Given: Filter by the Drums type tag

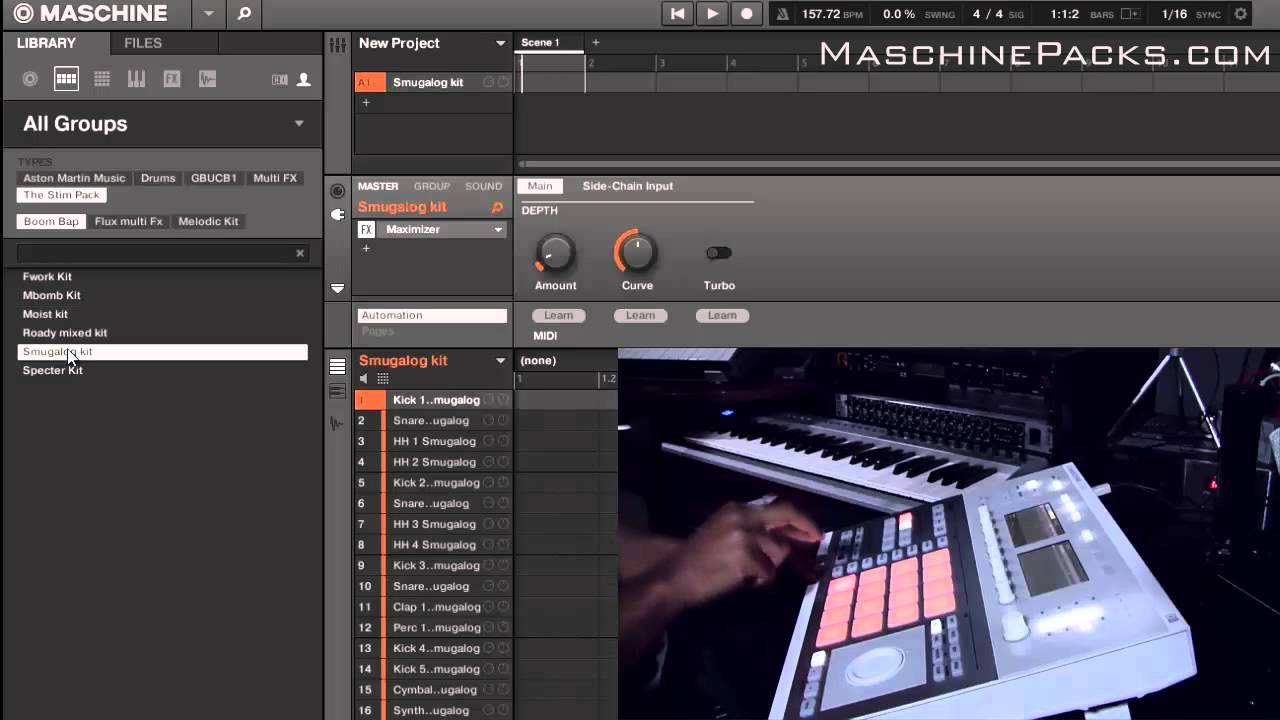Looking at the screenshot, I should click(x=158, y=178).
